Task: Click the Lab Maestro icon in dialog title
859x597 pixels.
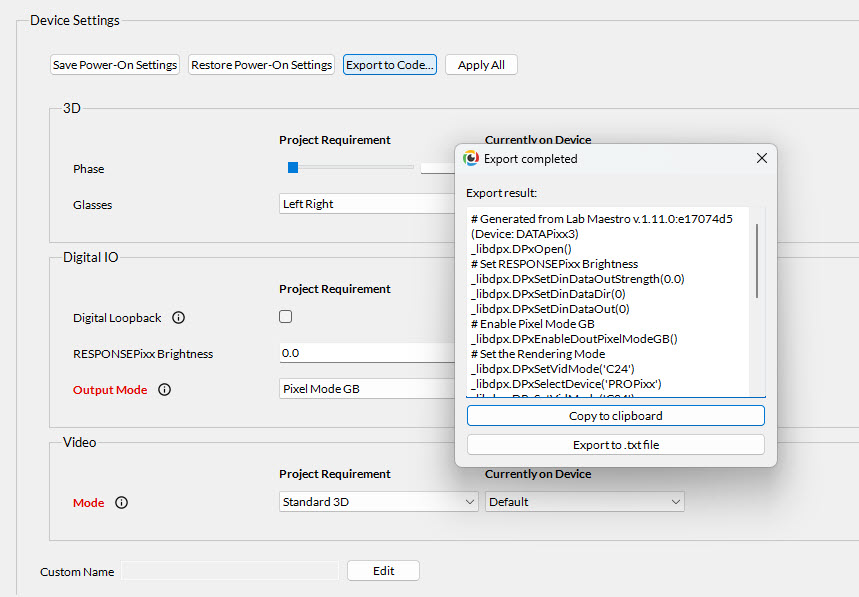Action: [x=471, y=158]
